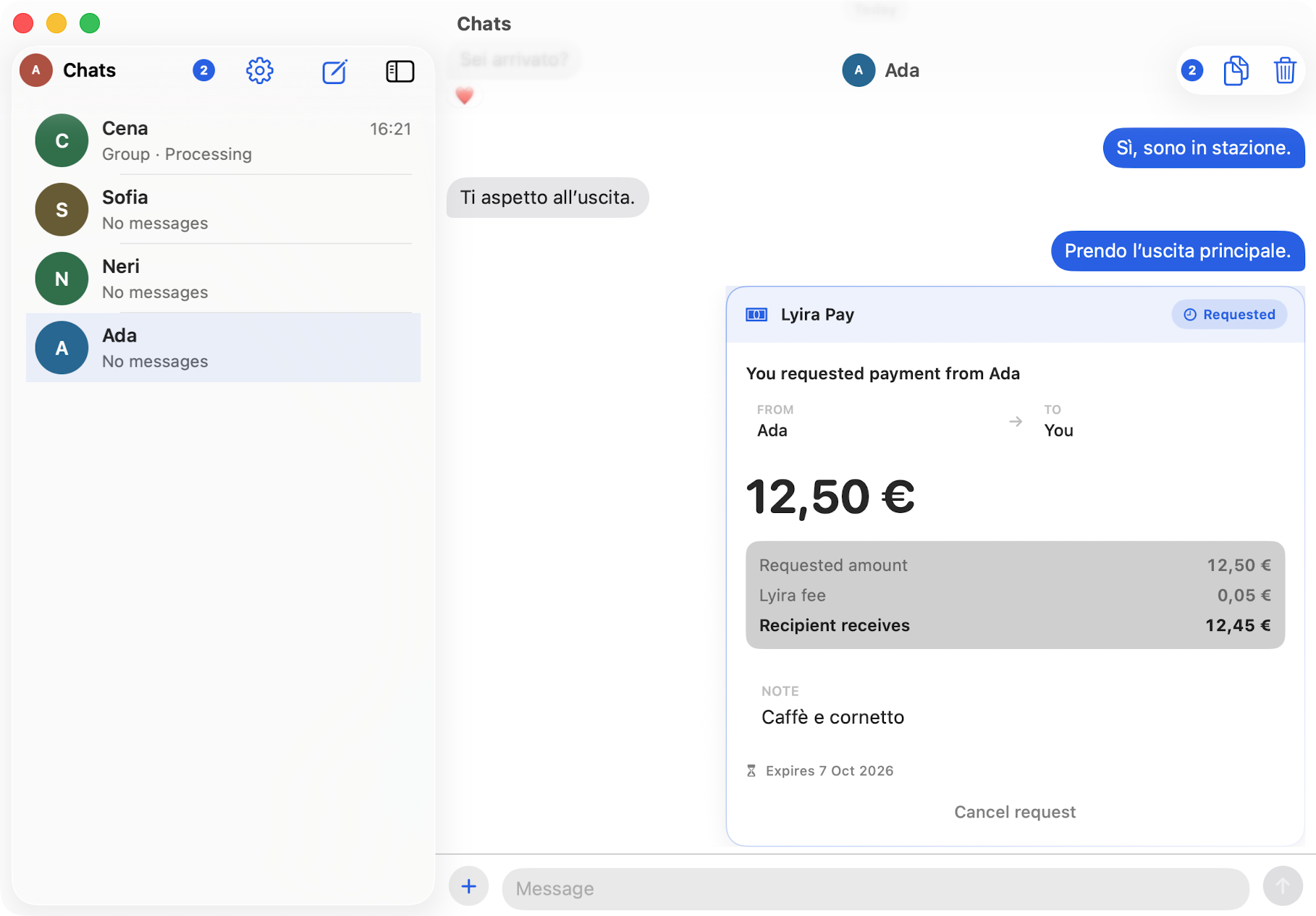The width and height of the screenshot is (1316, 916).
Task: Open the Cena group chat
Action: coord(223,140)
